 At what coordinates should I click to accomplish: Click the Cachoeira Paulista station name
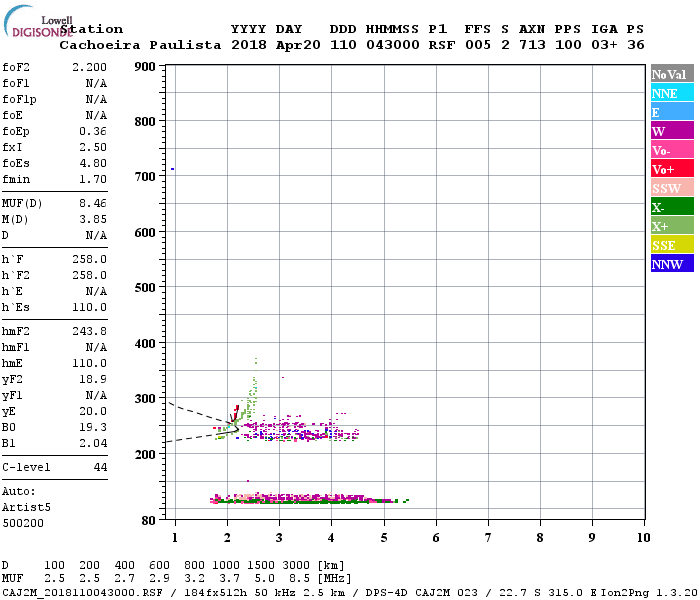pyautogui.click(x=140, y=45)
